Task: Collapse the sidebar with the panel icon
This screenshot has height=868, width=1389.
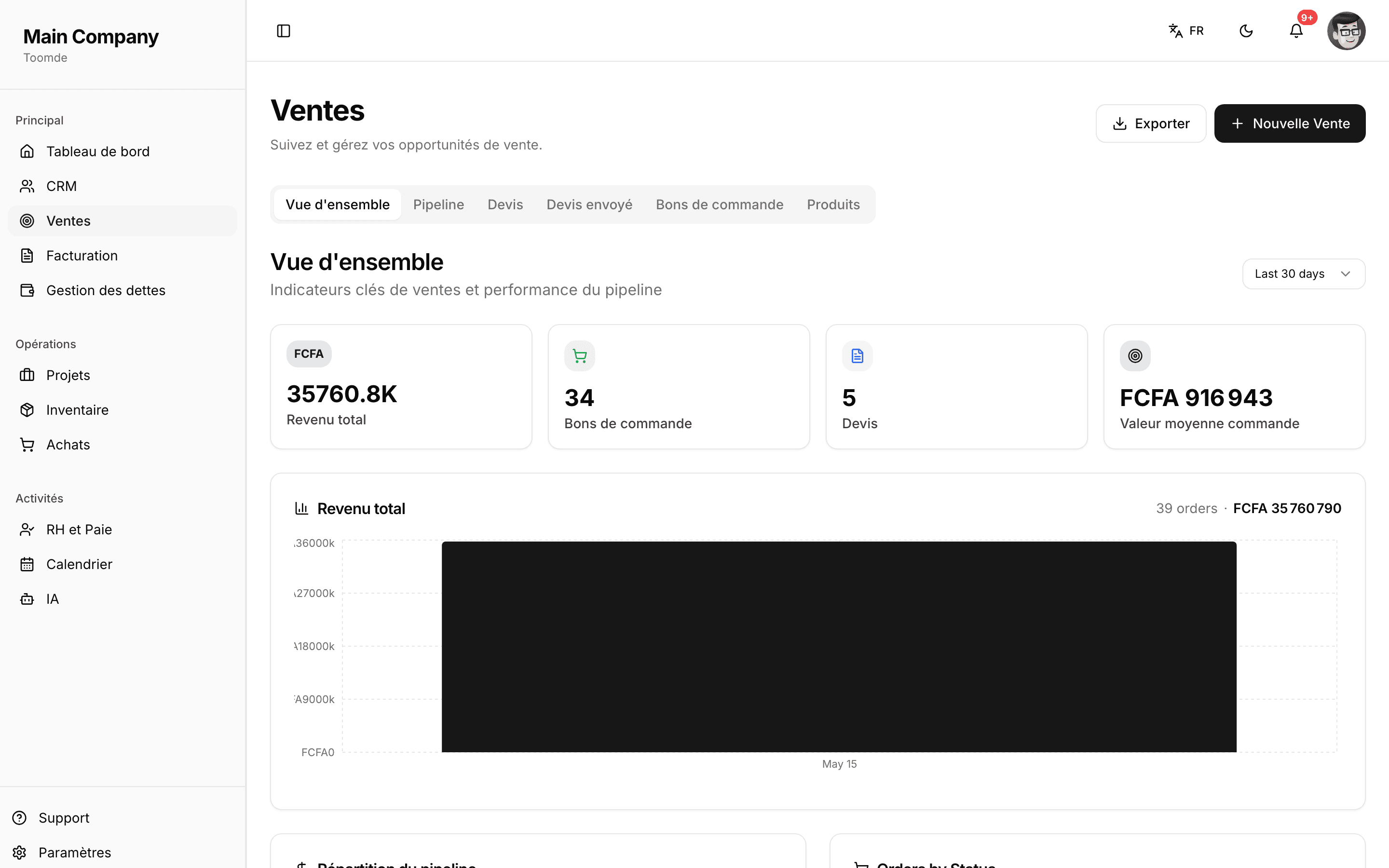Action: [284, 30]
